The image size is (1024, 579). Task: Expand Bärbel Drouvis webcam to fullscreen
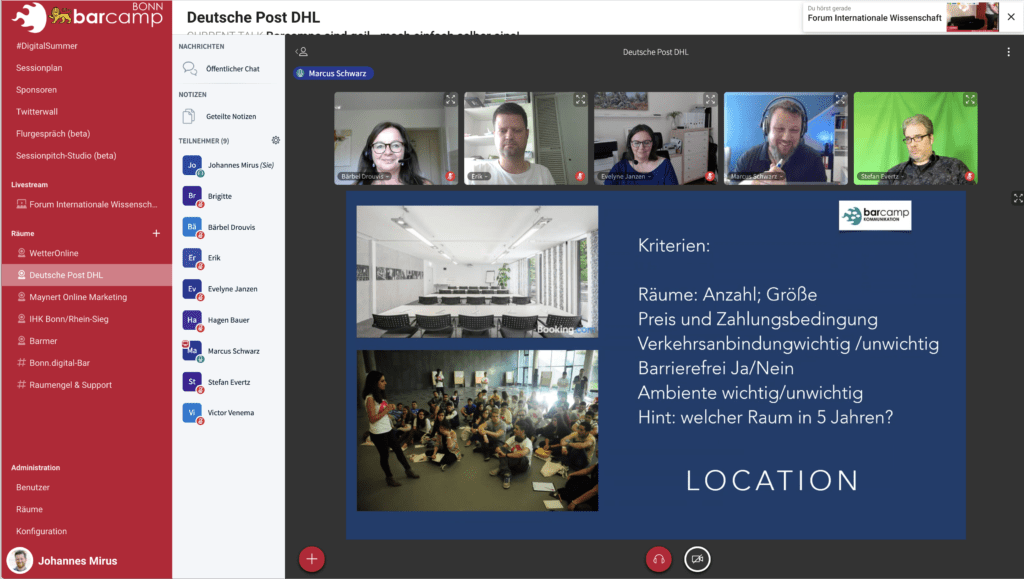click(451, 100)
